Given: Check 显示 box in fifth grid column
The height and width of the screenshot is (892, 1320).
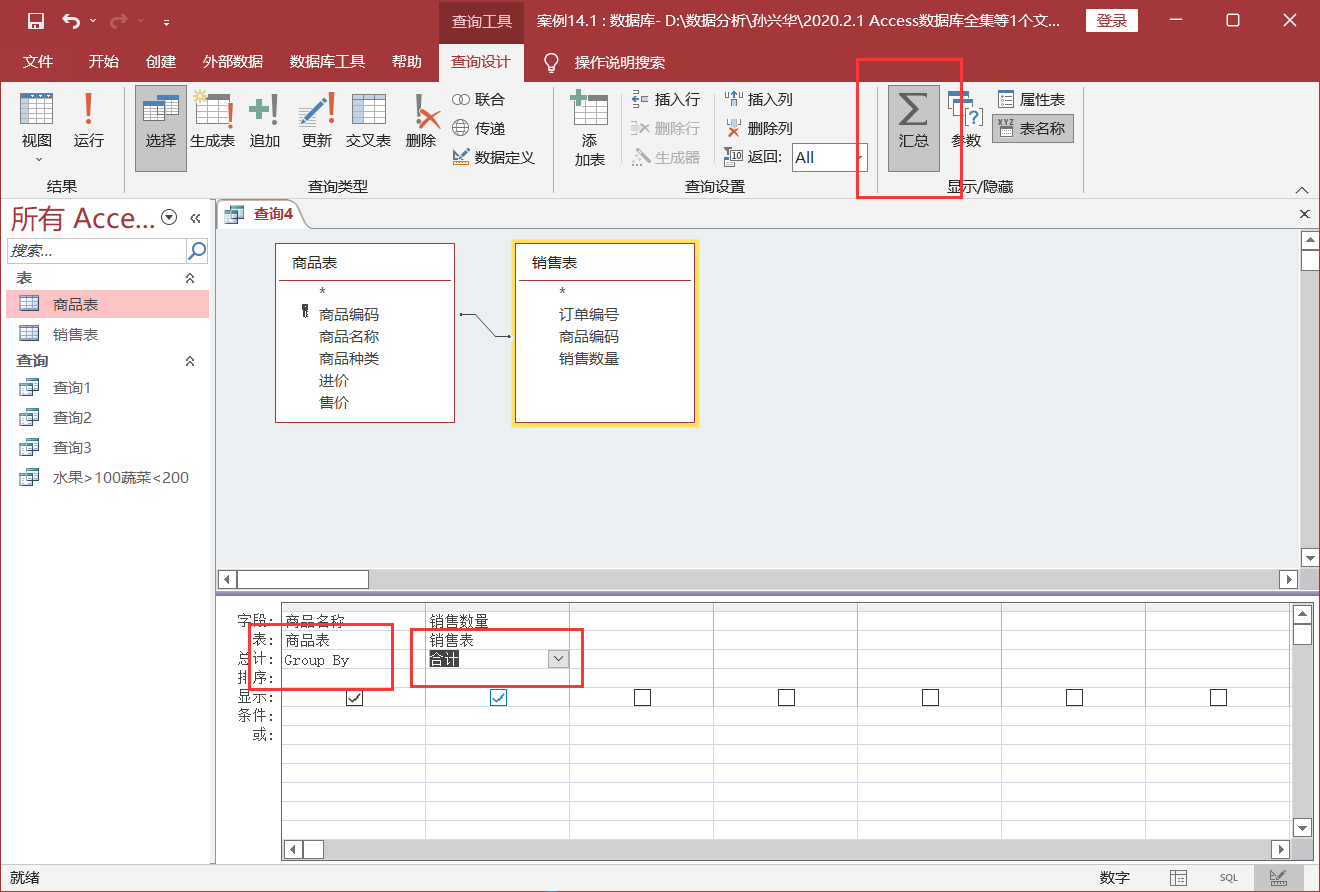Looking at the screenshot, I should [x=930, y=698].
